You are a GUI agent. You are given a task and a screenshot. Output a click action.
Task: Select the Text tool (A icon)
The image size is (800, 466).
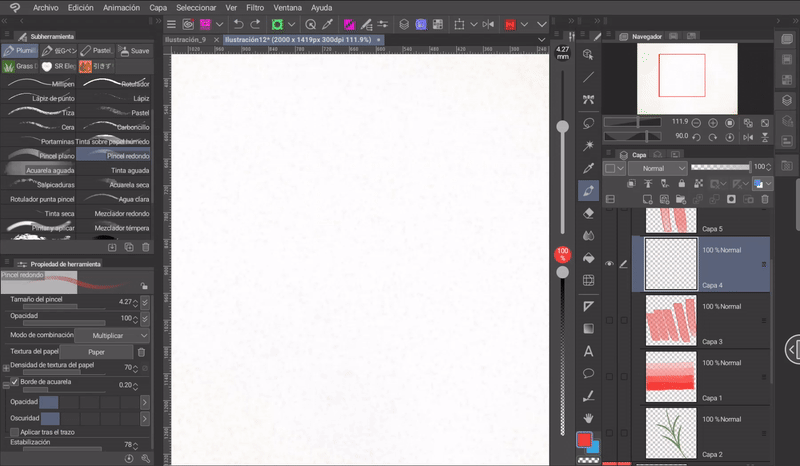click(x=589, y=351)
